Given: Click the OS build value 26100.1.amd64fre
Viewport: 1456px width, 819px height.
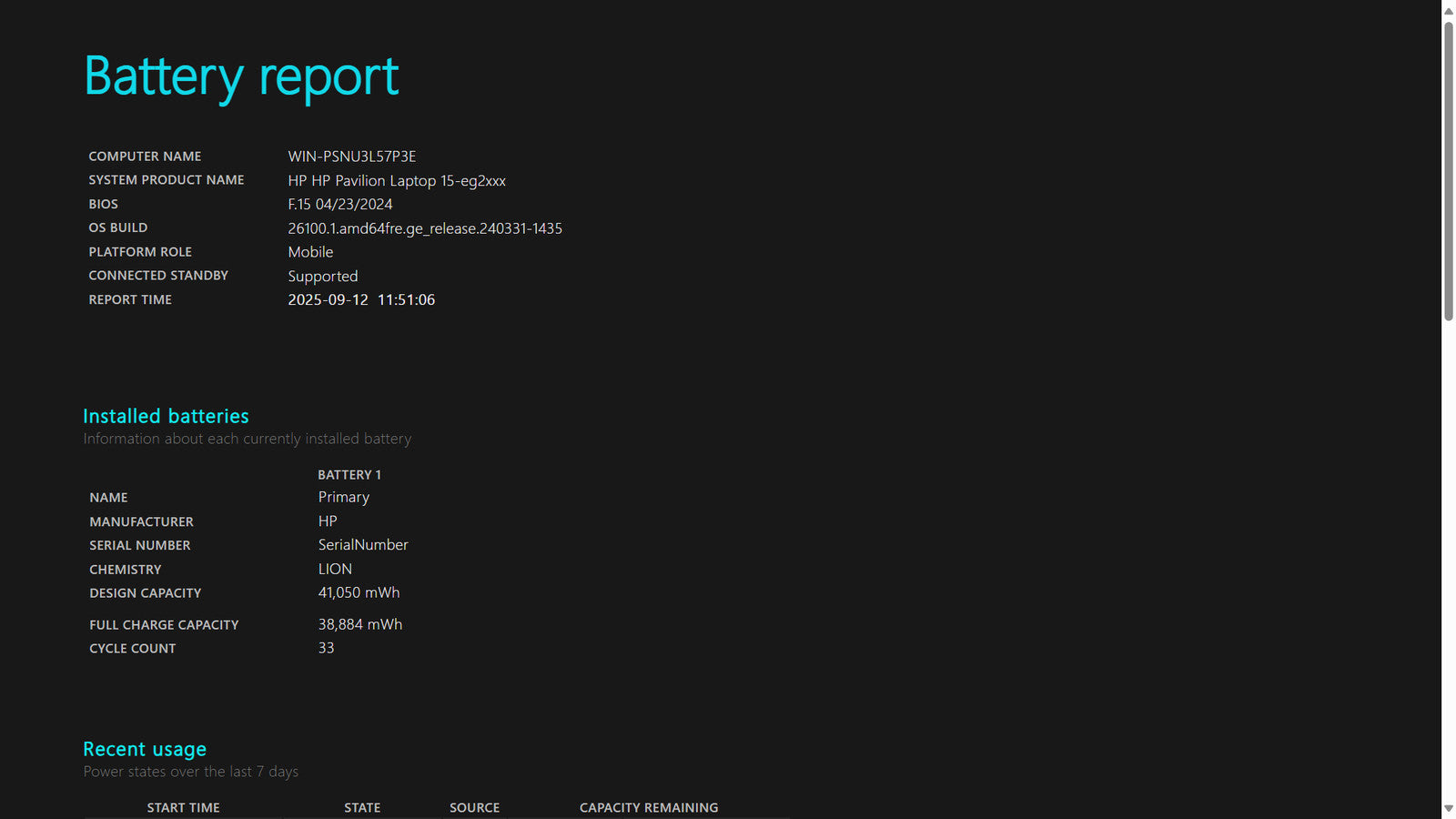Looking at the screenshot, I should (x=425, y=228).
